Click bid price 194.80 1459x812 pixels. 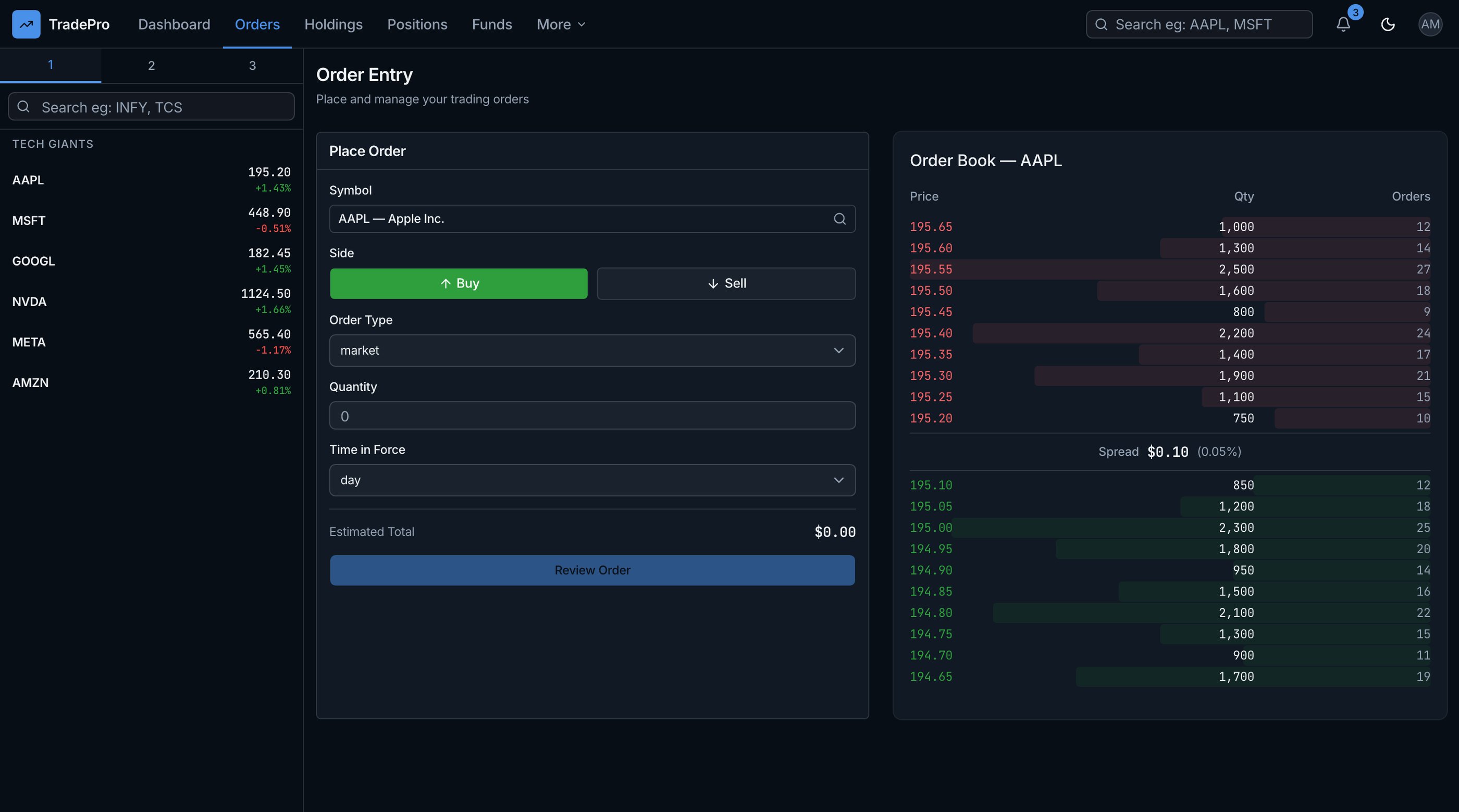(931, 613)
